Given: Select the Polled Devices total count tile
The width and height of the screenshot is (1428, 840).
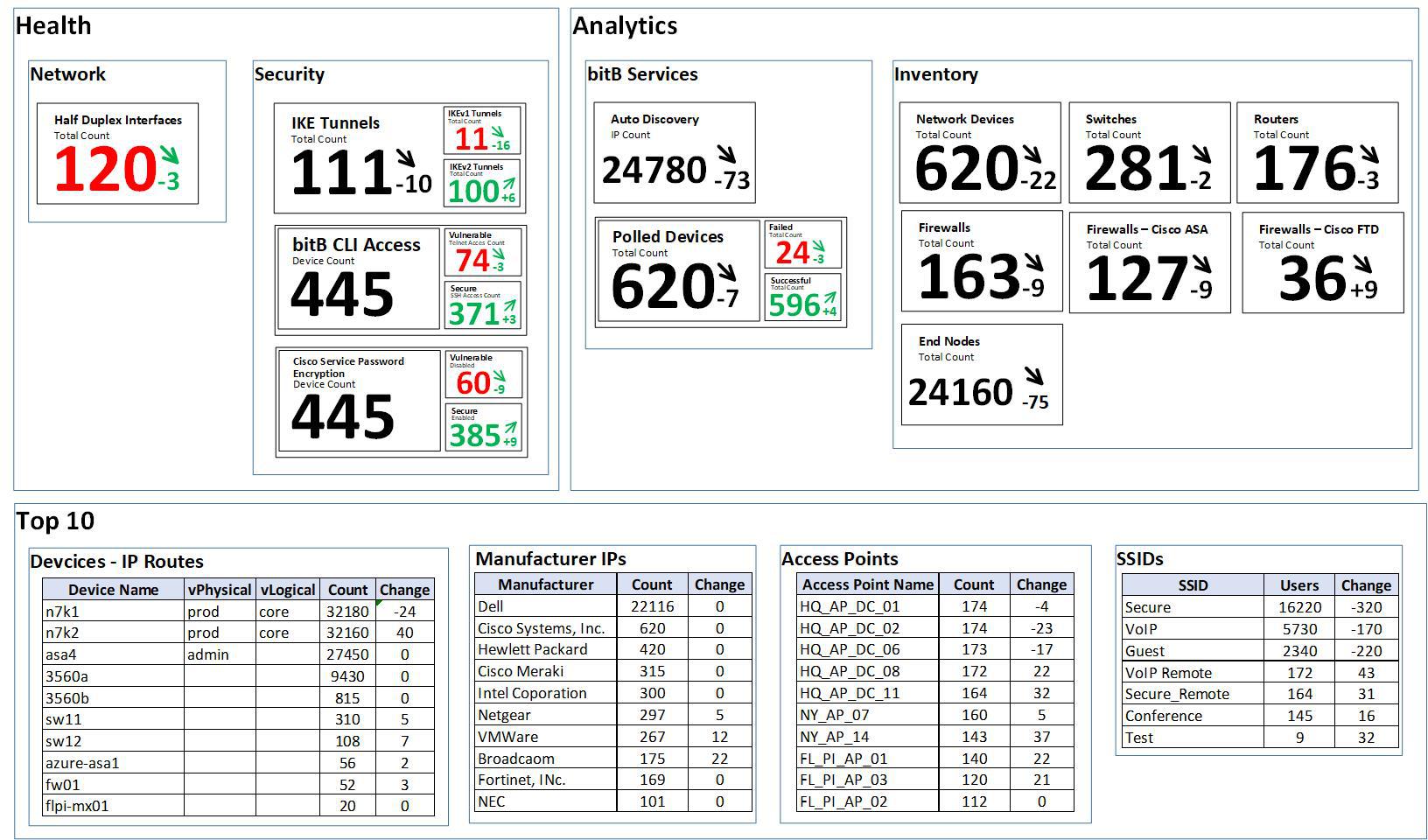Looking at the screenshot, I should 677,271.
